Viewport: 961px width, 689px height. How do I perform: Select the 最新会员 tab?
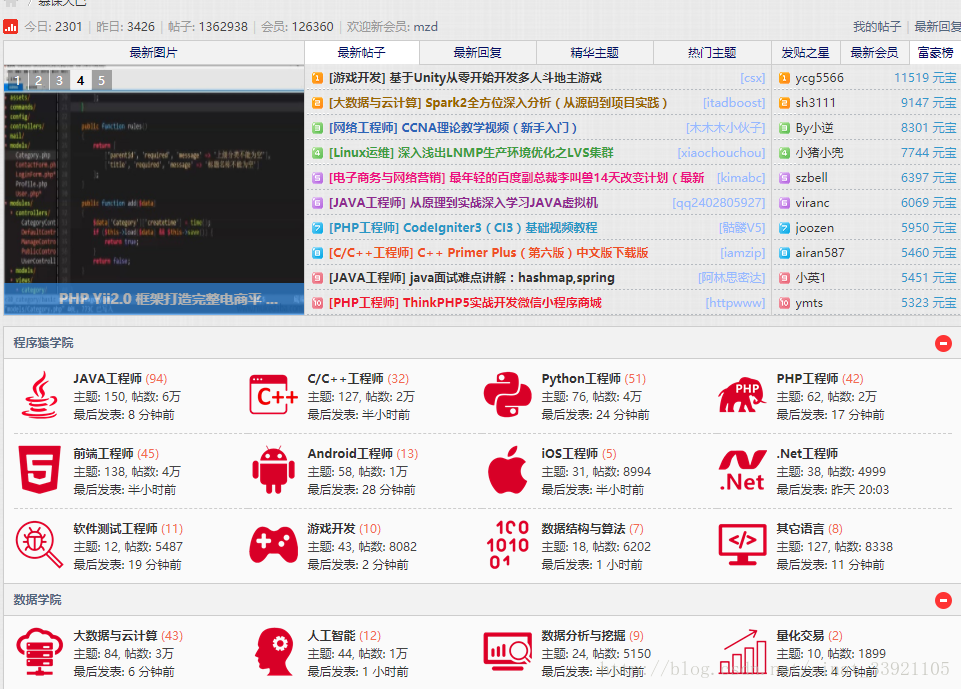(874, 53)
